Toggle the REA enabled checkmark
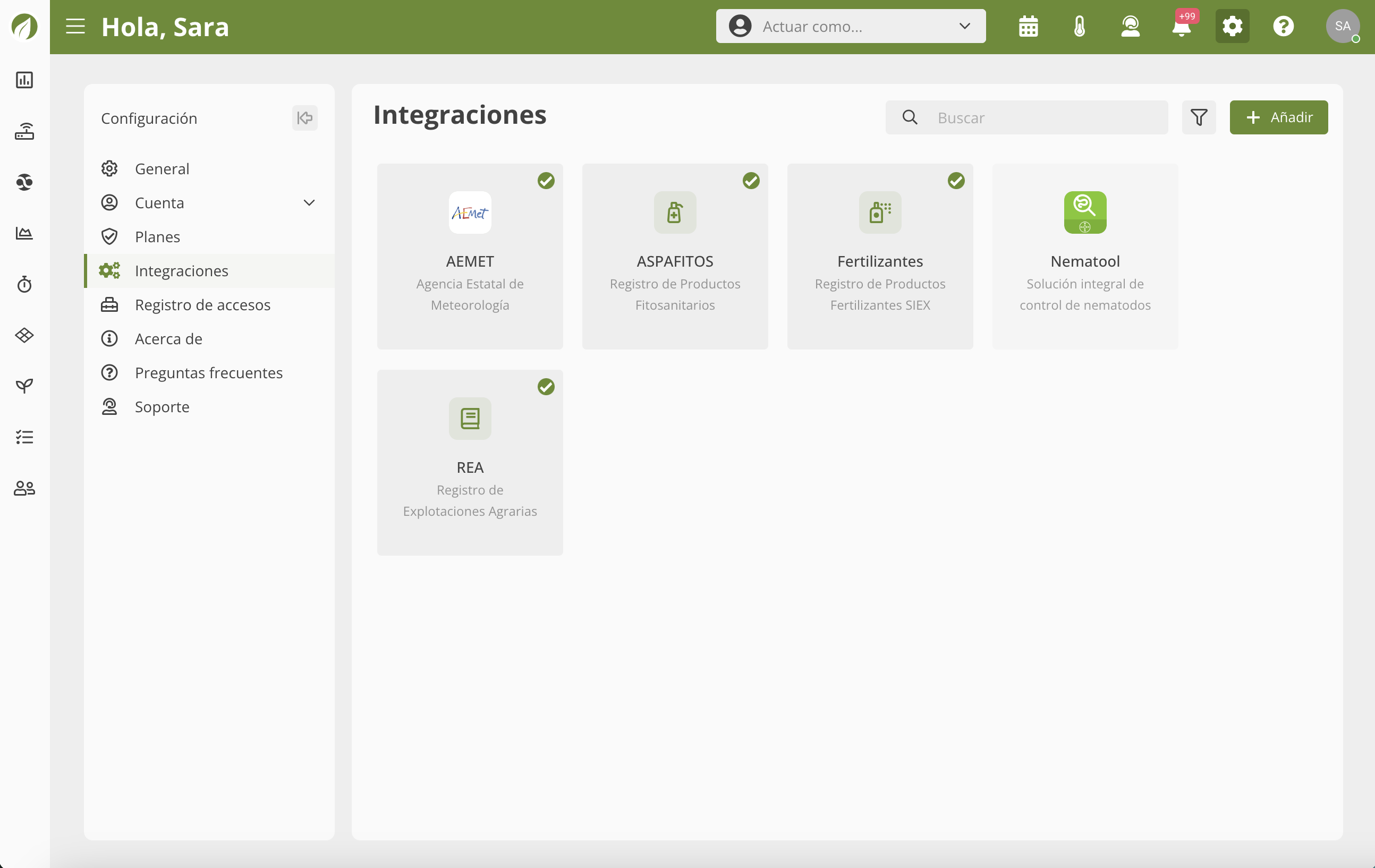This screenshot has height=868, width=1375. pyautogui.click(x=546, y=387)
